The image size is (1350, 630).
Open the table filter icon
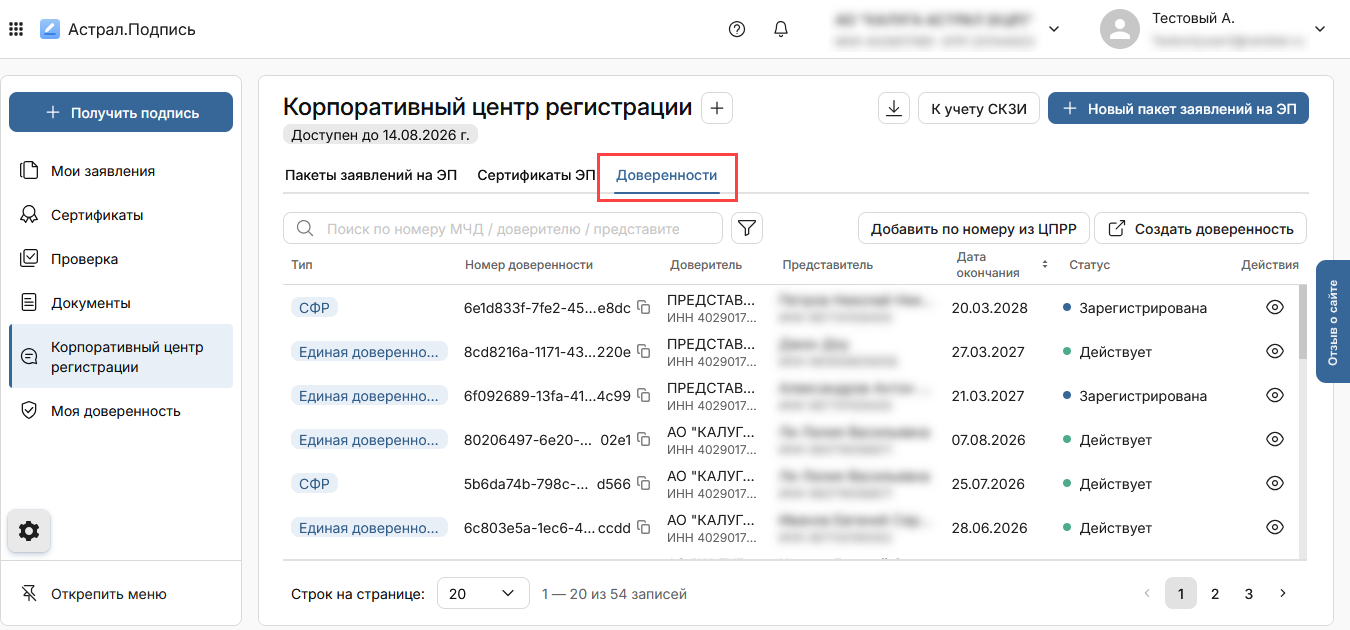[x=747, y=229]
